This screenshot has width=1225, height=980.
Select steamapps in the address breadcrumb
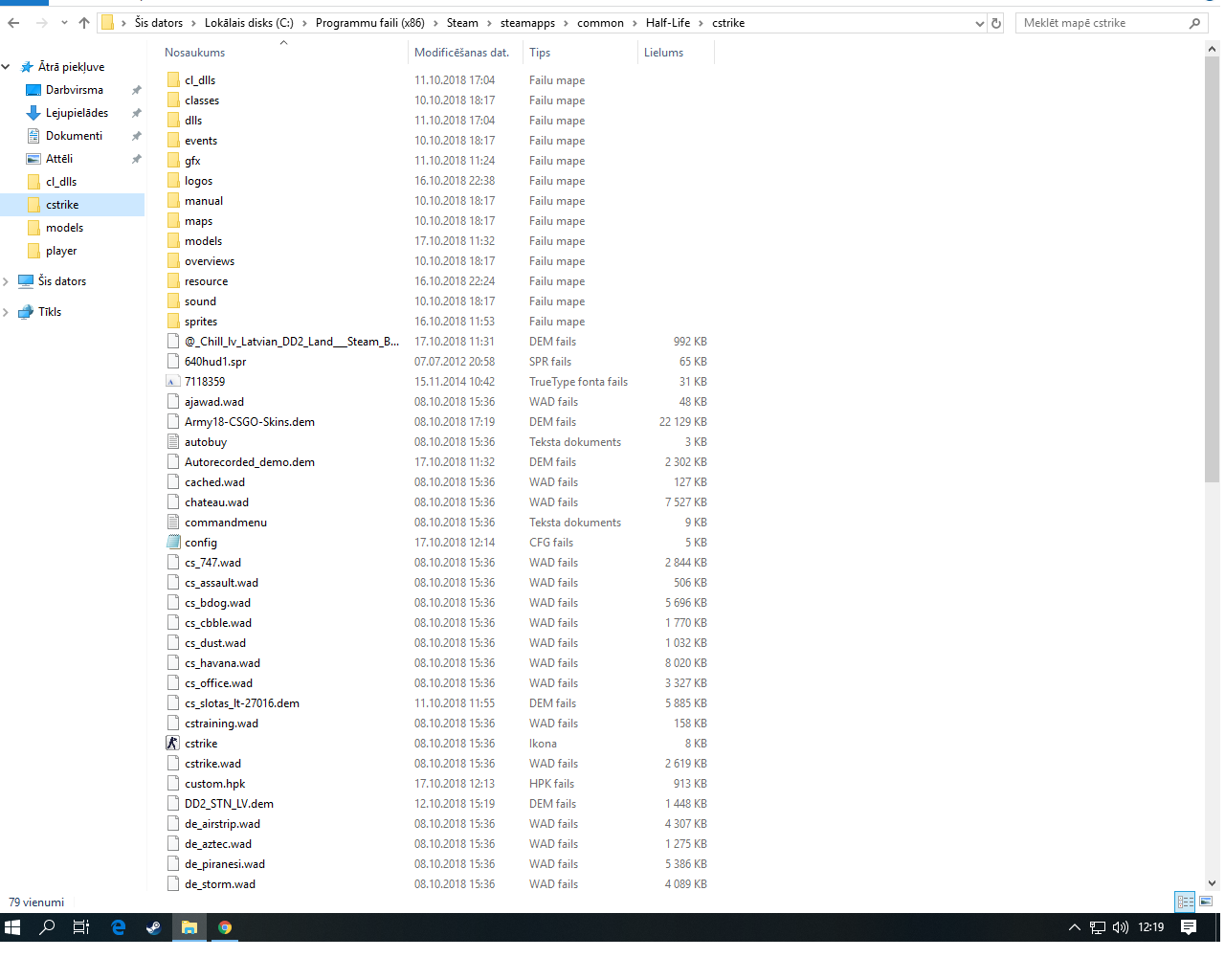(527, 23)
